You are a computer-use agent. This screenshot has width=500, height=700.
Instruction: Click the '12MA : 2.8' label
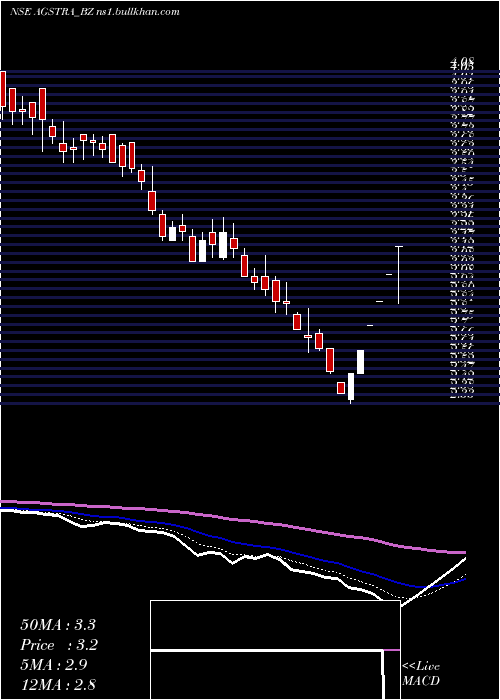(x=58, y=684)
